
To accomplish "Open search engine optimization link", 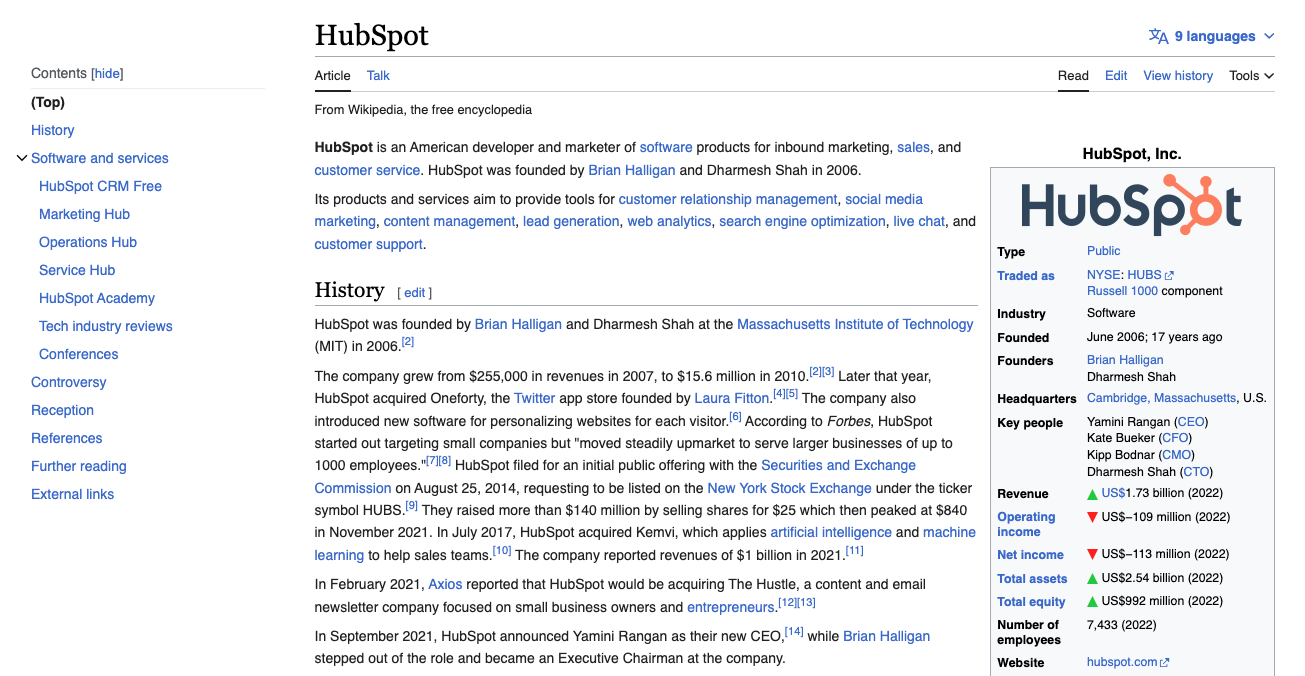I will point(802,221).
